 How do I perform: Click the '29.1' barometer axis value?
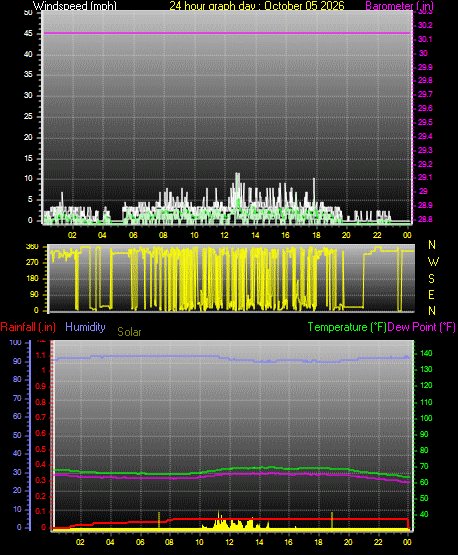(425, 177)
